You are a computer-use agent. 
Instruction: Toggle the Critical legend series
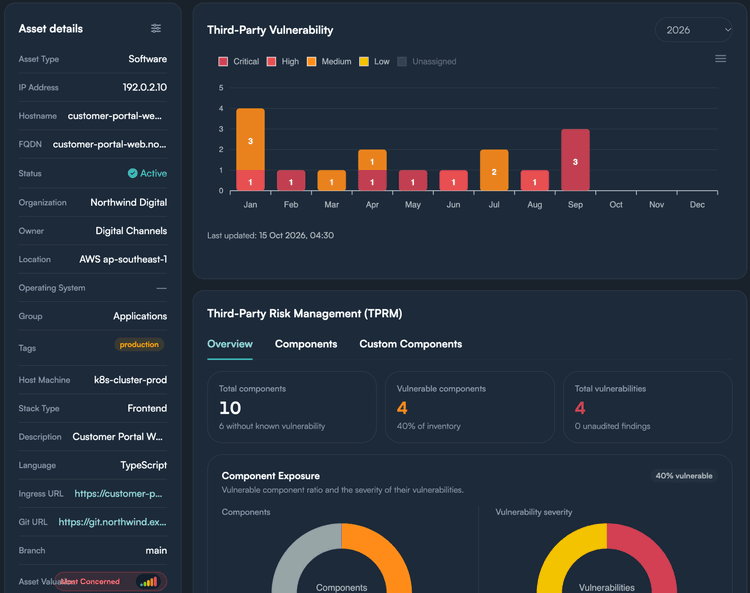point(239,62)
